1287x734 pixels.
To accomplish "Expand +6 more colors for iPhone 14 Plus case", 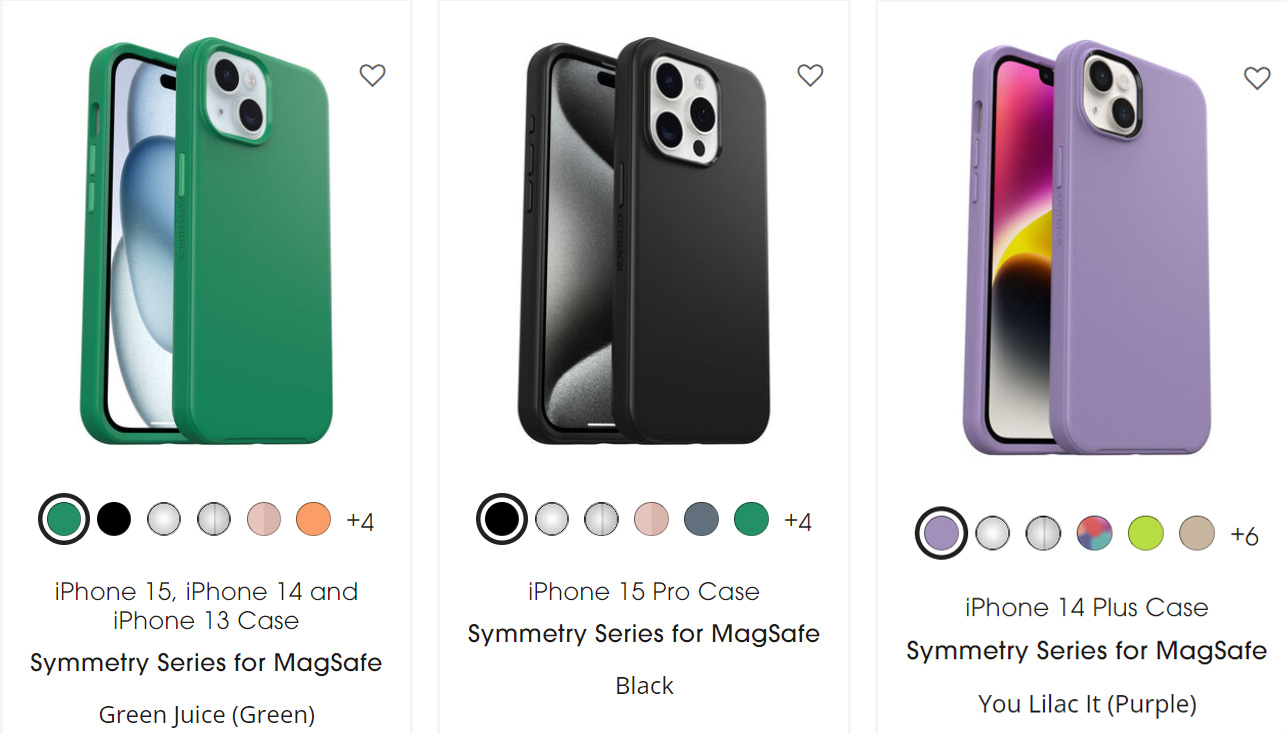I will tap(1244, 536).
